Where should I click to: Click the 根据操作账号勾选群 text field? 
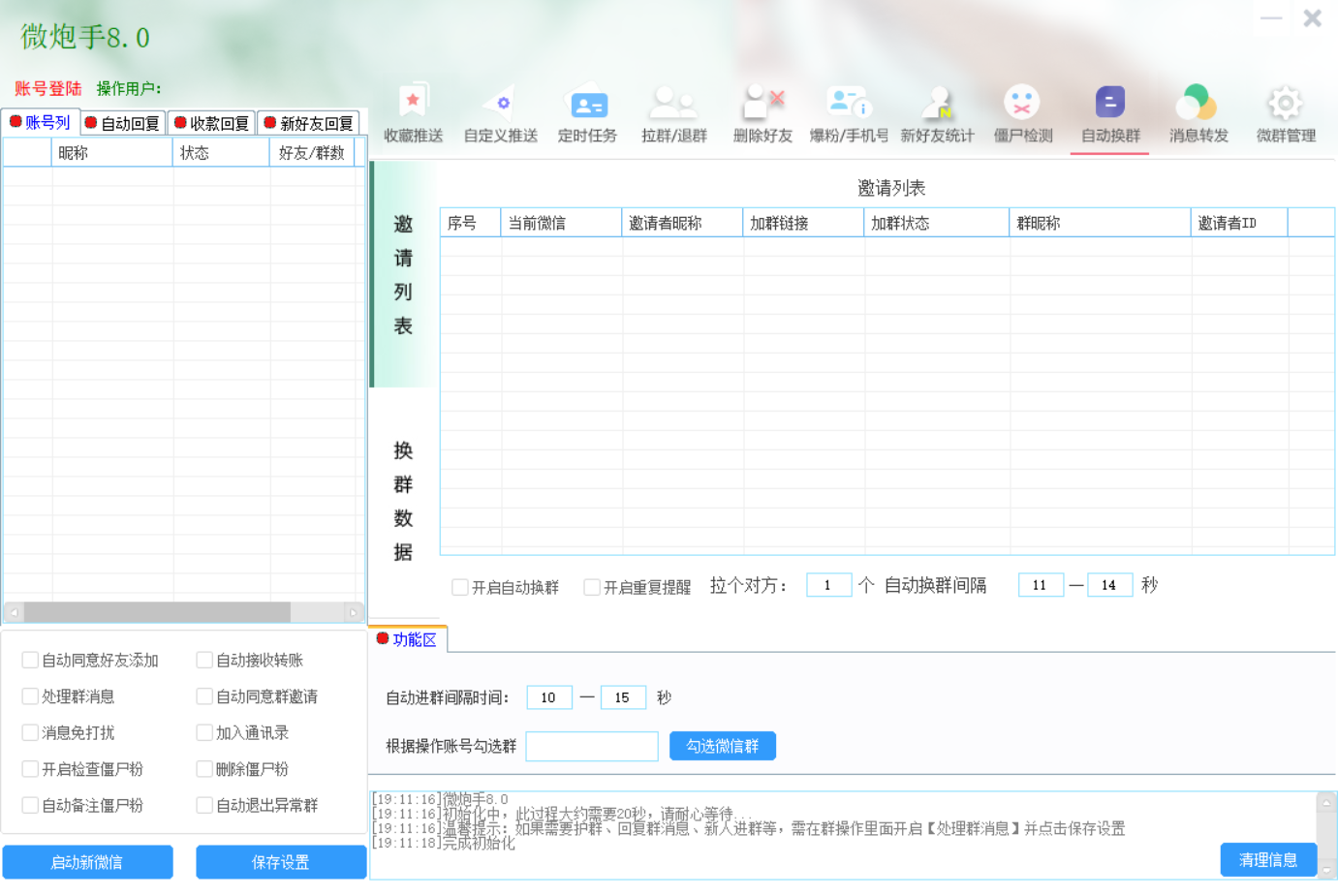coord(592,746)
